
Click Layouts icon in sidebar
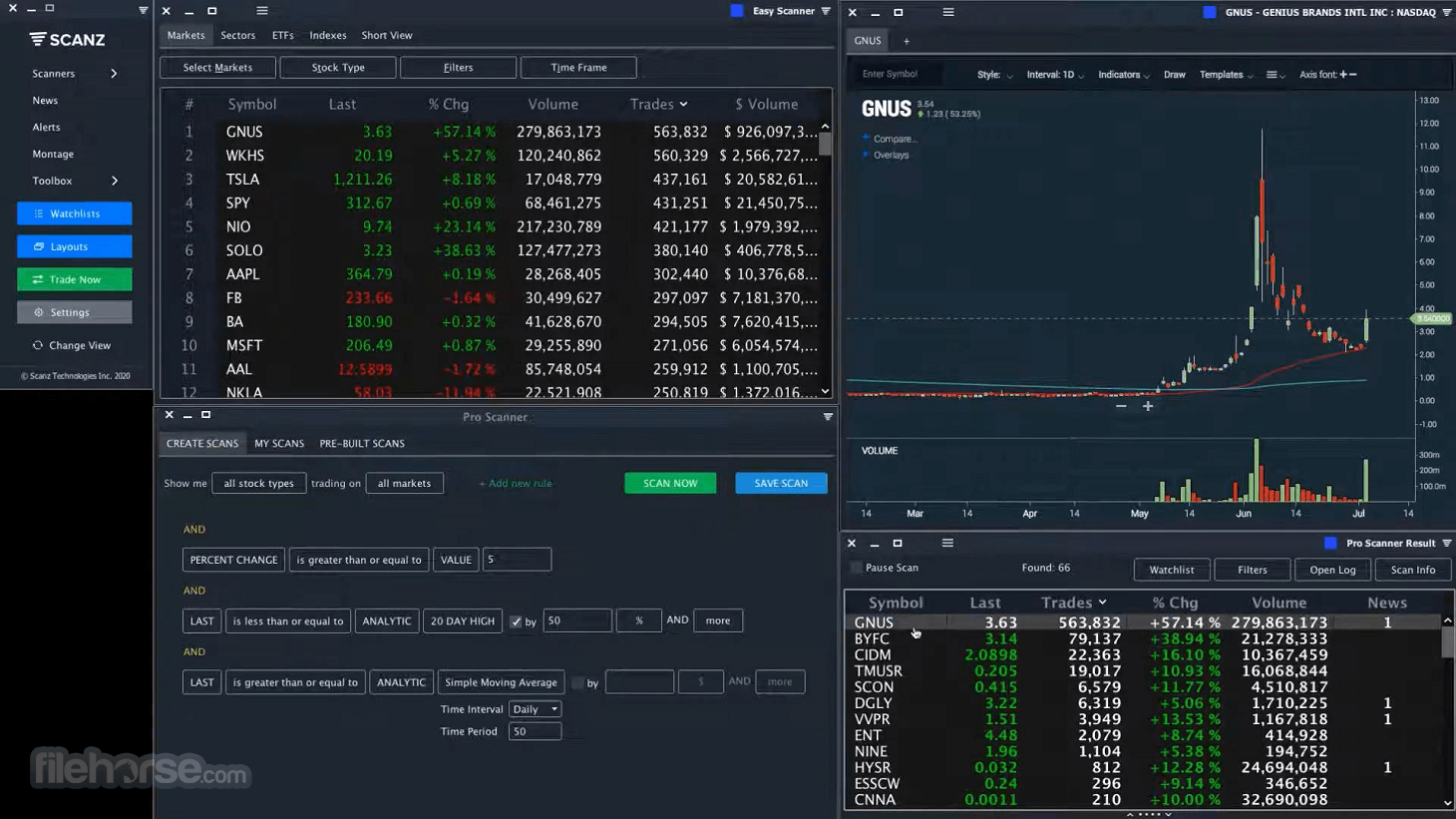[39, 246]
